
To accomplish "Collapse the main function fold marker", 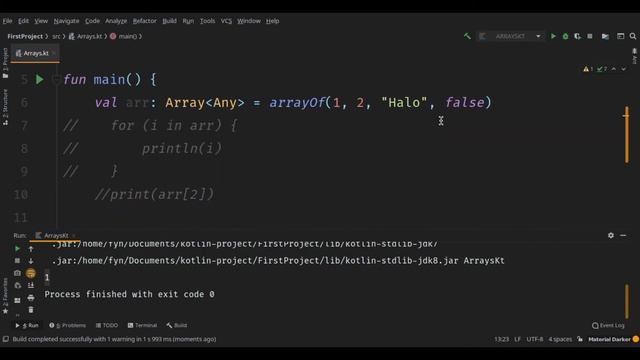I will 56,79.
